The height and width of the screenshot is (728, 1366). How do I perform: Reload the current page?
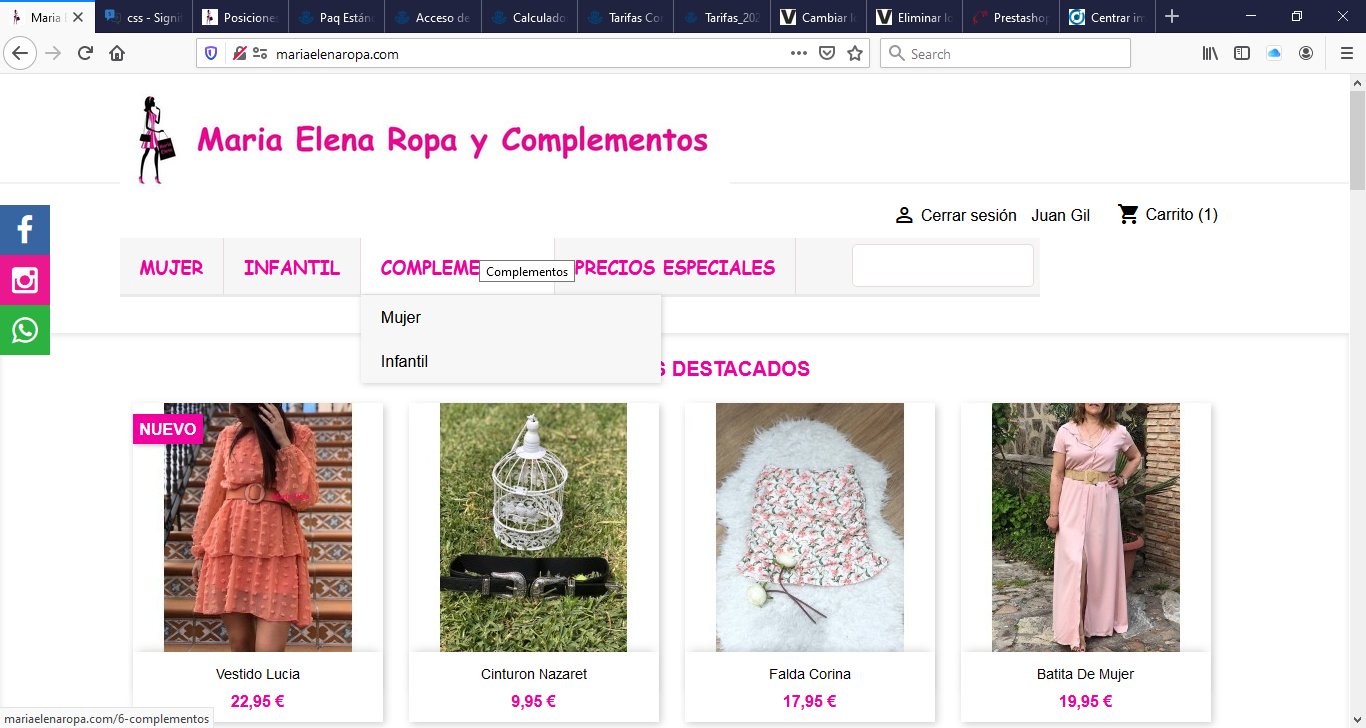click(x=86, y=54)
